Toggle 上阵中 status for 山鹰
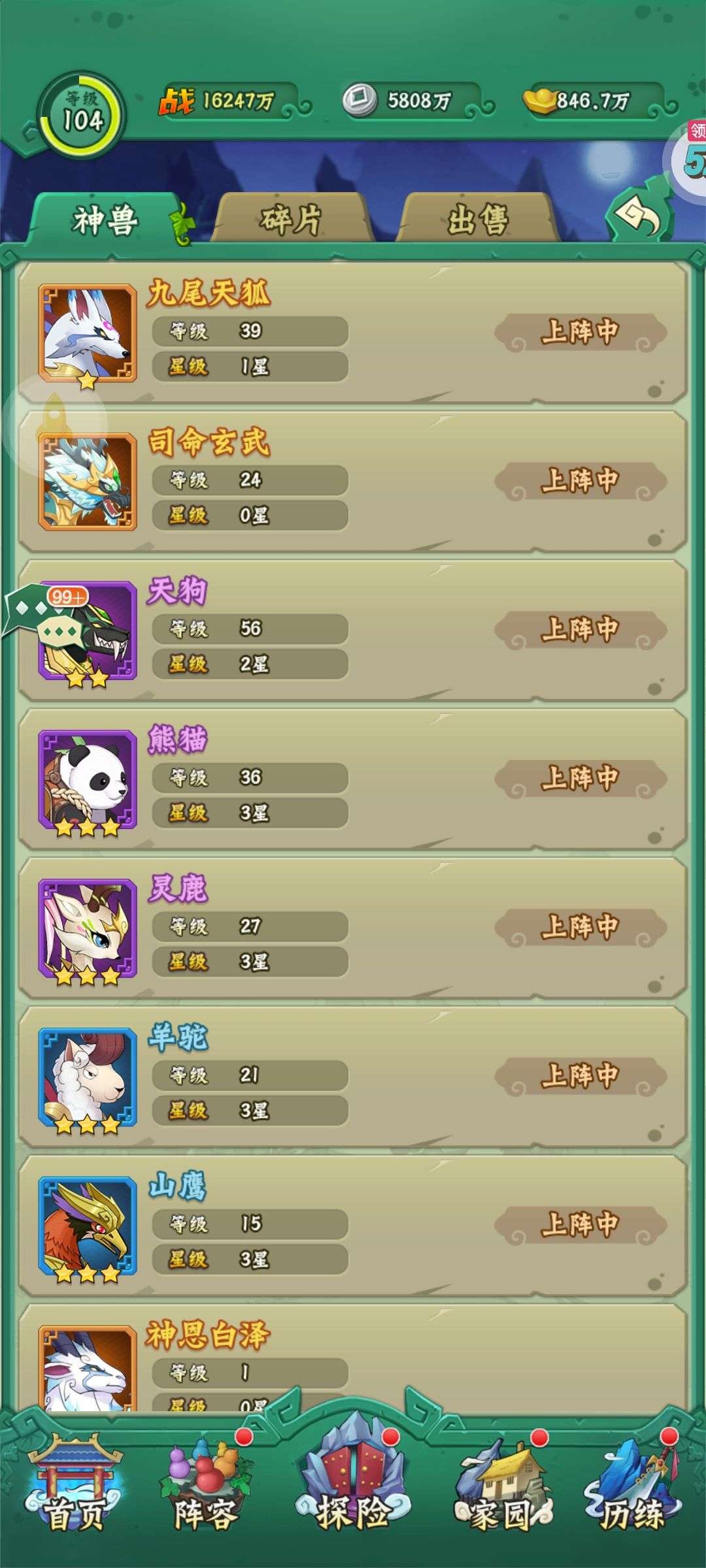Screen dimensions: 706x1568 point(580,1224)
